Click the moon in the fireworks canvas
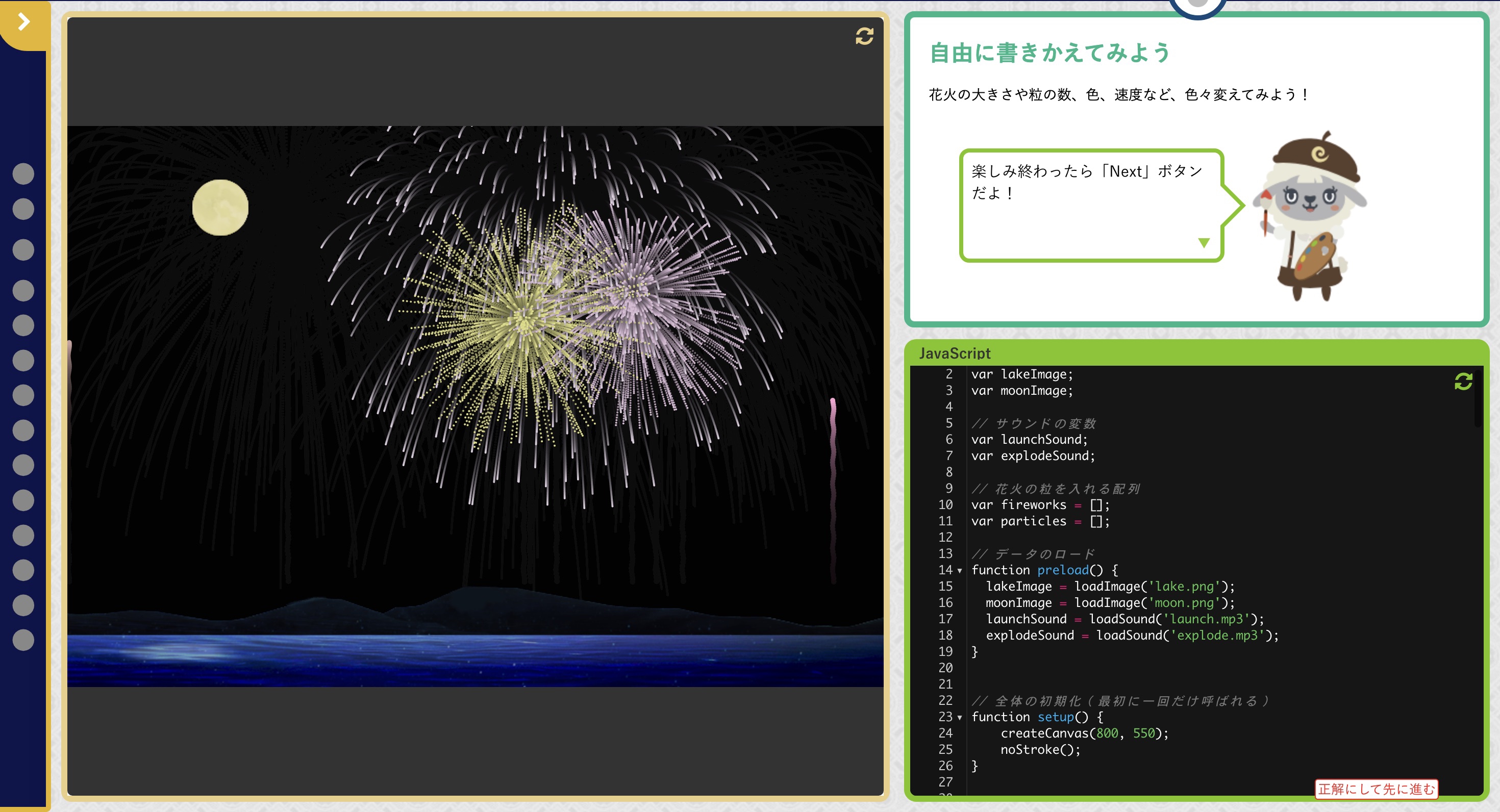This screenshot has height=812, width=1500. click(x=220, y=207)
